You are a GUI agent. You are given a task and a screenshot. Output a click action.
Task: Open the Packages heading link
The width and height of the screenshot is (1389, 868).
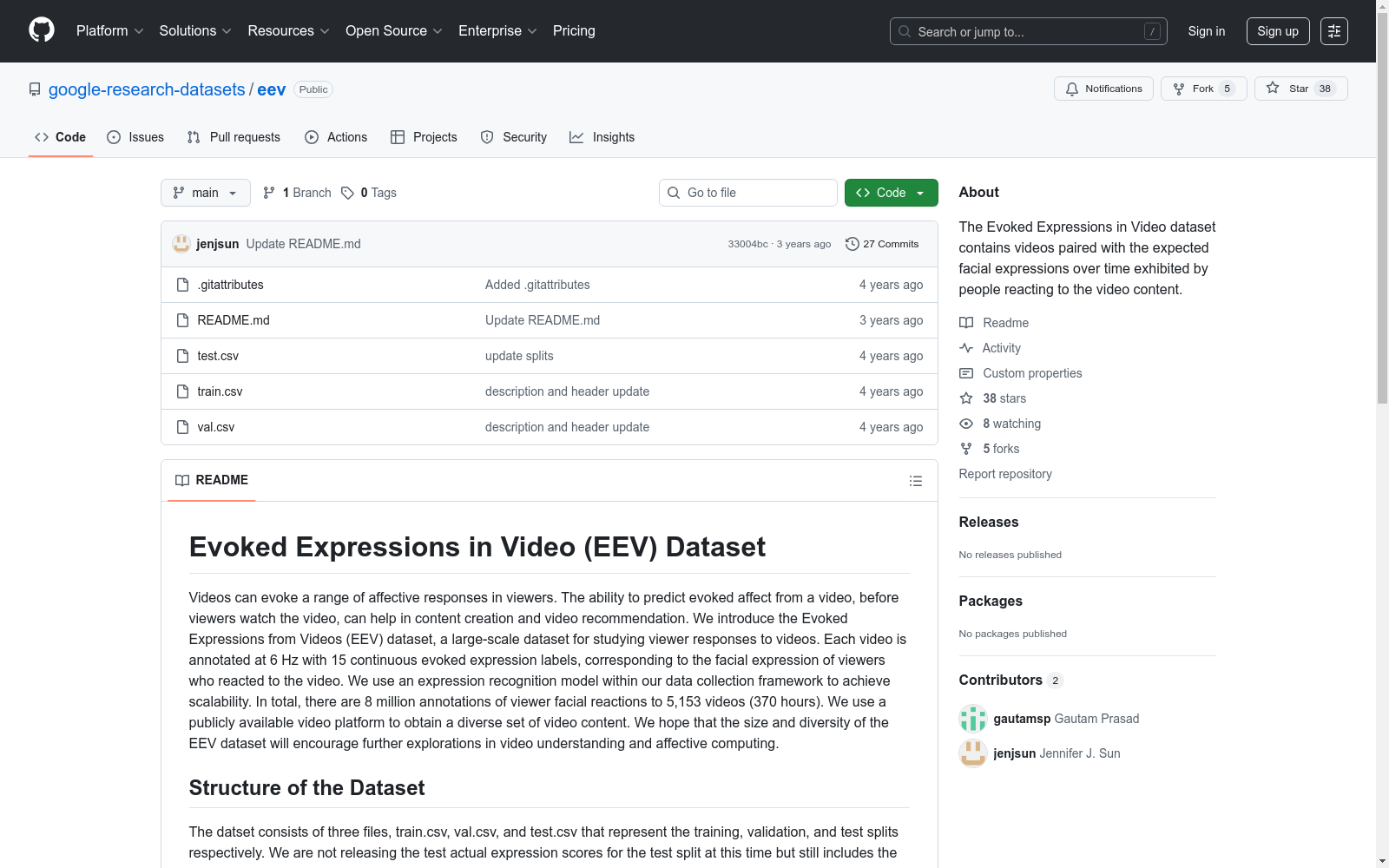coord(991,601)
